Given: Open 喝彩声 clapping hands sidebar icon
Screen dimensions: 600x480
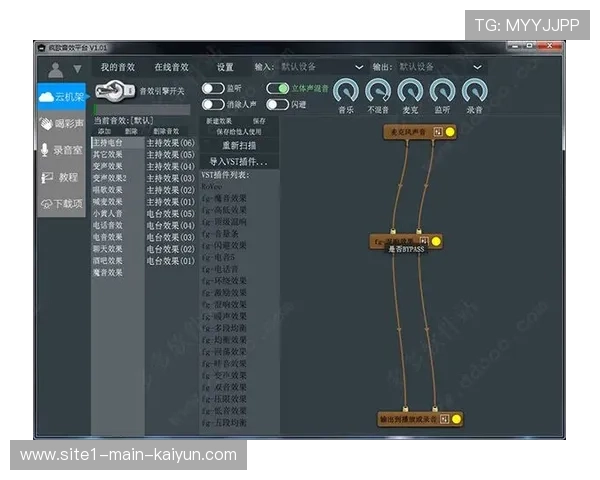Looking at the screenshot, I should click(46, 123).
